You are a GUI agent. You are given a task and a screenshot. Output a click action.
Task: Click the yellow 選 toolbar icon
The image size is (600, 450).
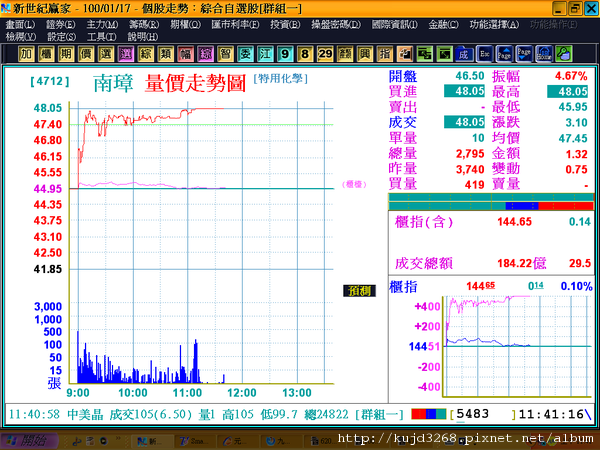pyautogui.click(x=106, y=54)
